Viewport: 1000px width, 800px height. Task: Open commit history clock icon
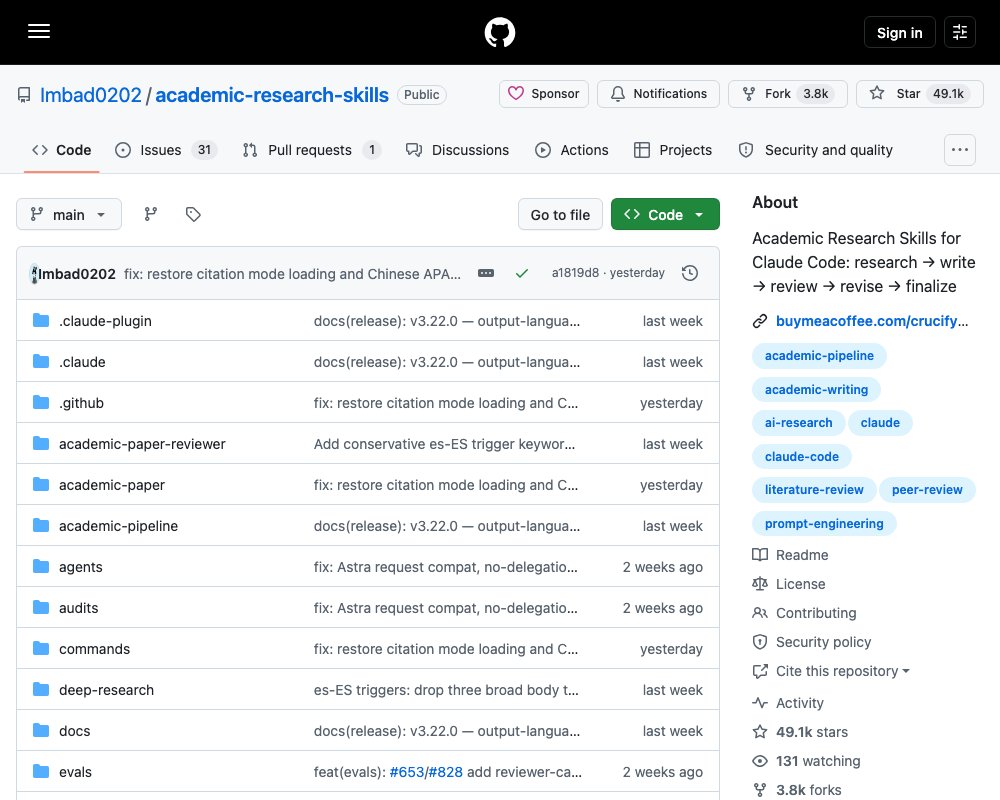pyautogui.click(x=690, y=273)
